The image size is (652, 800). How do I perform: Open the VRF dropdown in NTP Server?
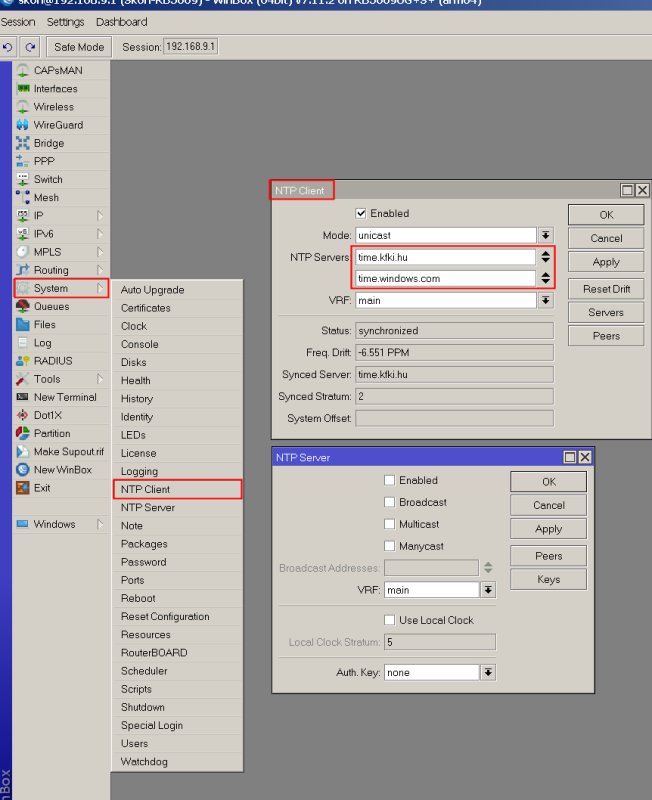(488, 590)
